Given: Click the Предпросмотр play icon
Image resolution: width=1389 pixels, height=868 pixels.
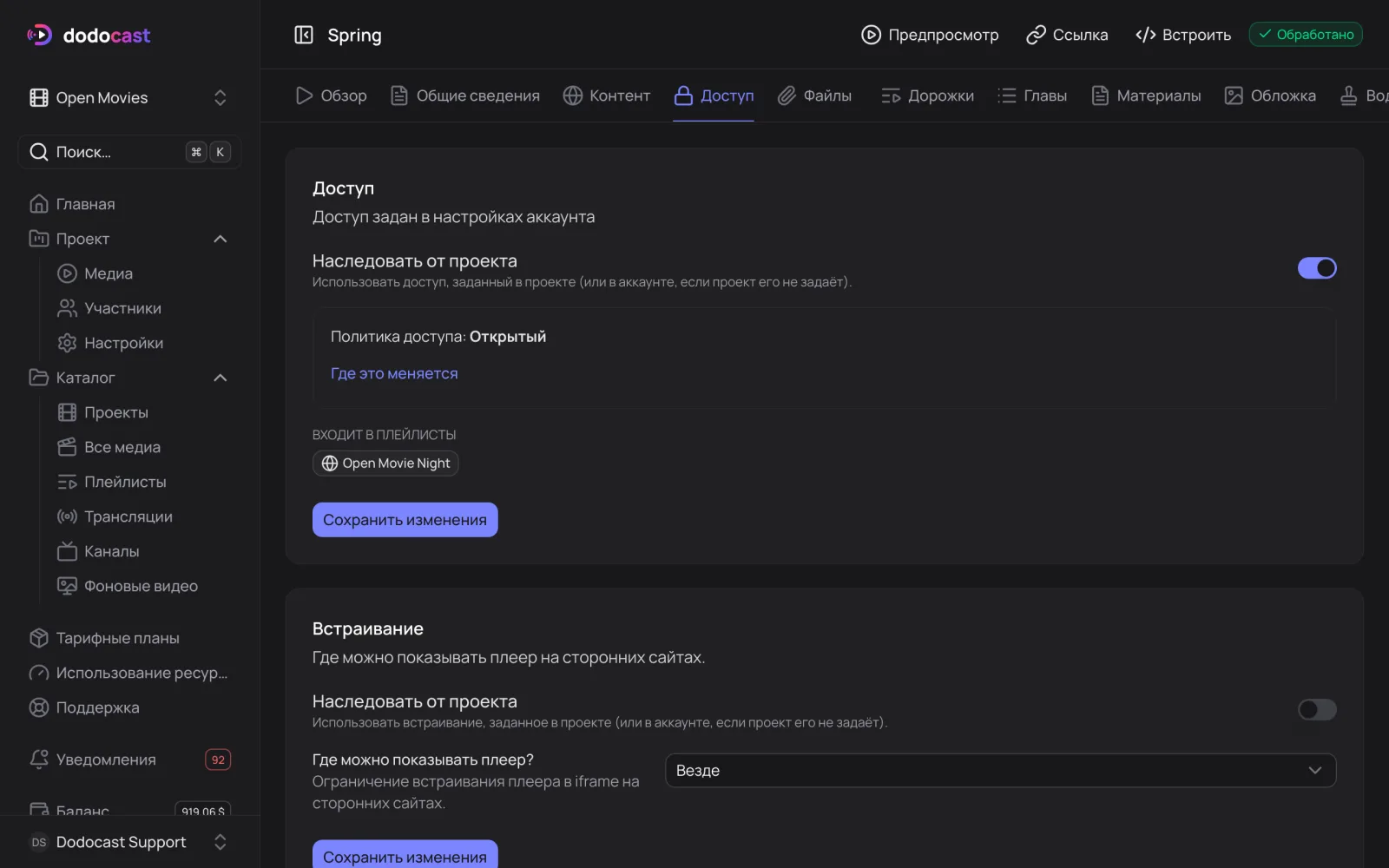Looking at the screenshot, I should pos(871,35).
